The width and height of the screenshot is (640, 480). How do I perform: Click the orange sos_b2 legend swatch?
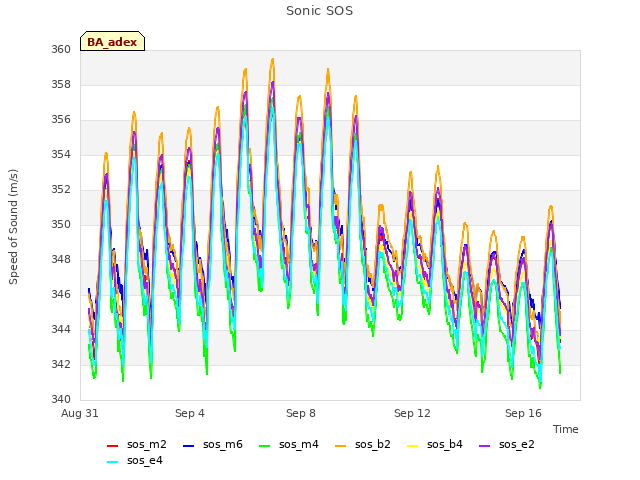[x=340, y=446]
